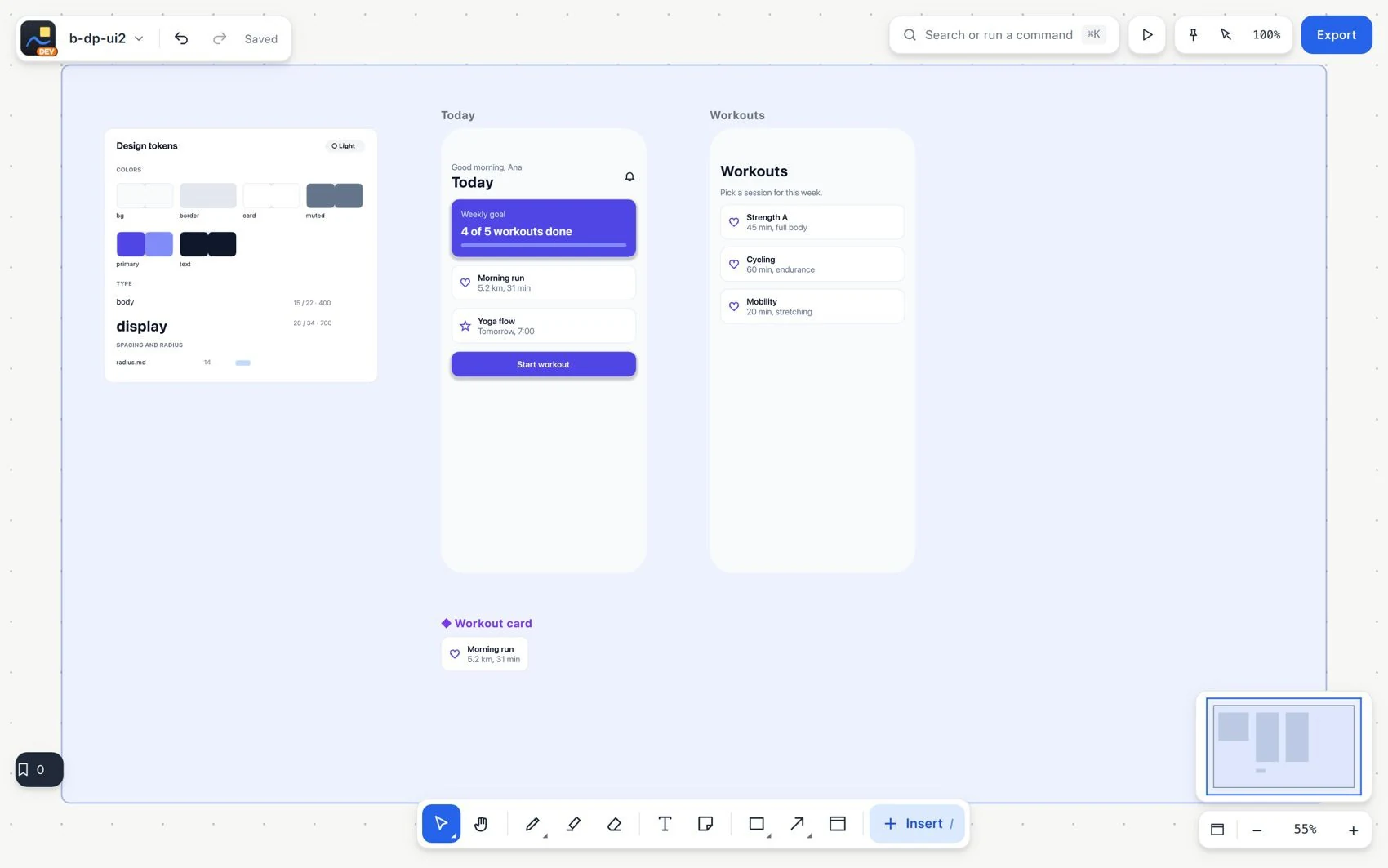Screen dimensions: 1388x868
Task: Click the border color swatch
Action: pos(208,196)
